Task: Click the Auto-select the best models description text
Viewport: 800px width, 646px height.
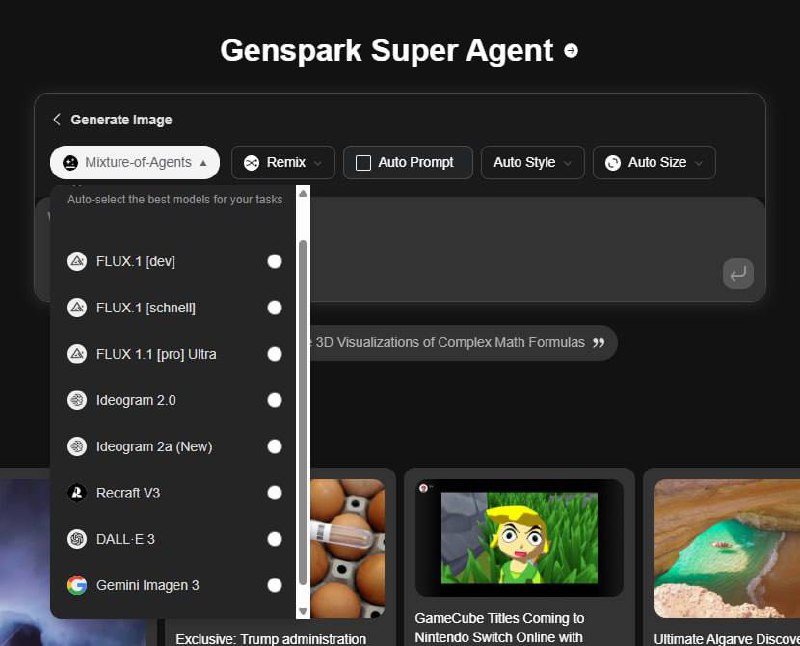Action: click(x=174, y=200)
